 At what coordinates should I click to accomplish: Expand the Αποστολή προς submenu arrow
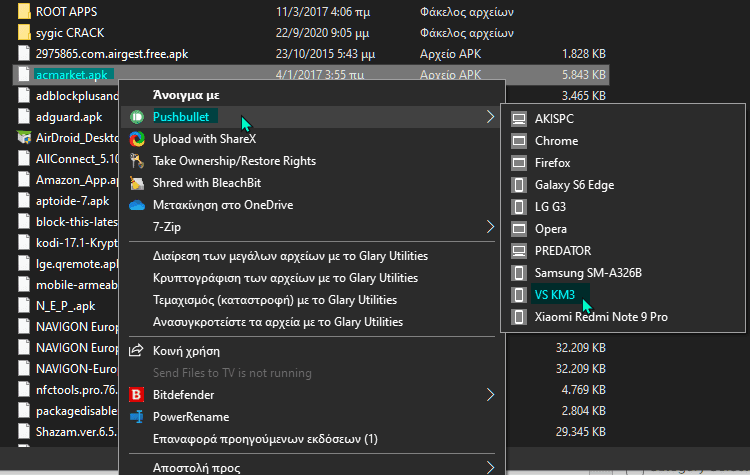(490, 467)
